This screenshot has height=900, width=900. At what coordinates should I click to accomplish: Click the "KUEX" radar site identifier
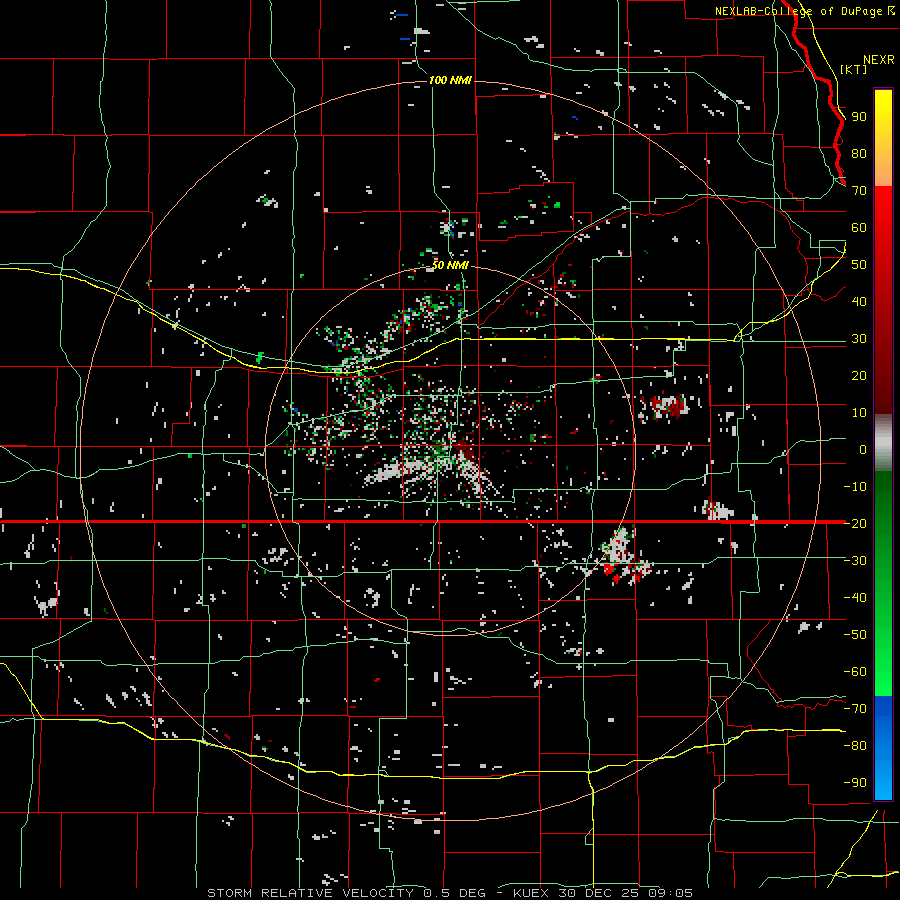tap(530, 893)
